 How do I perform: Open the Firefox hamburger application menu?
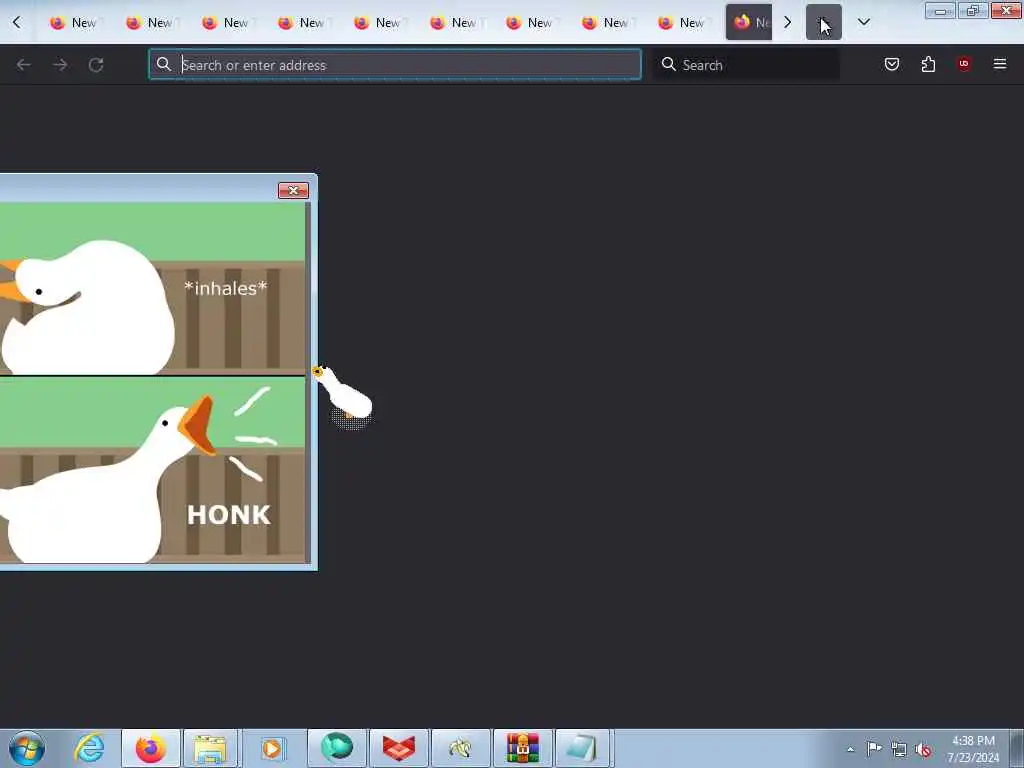tap(1000, 64)
